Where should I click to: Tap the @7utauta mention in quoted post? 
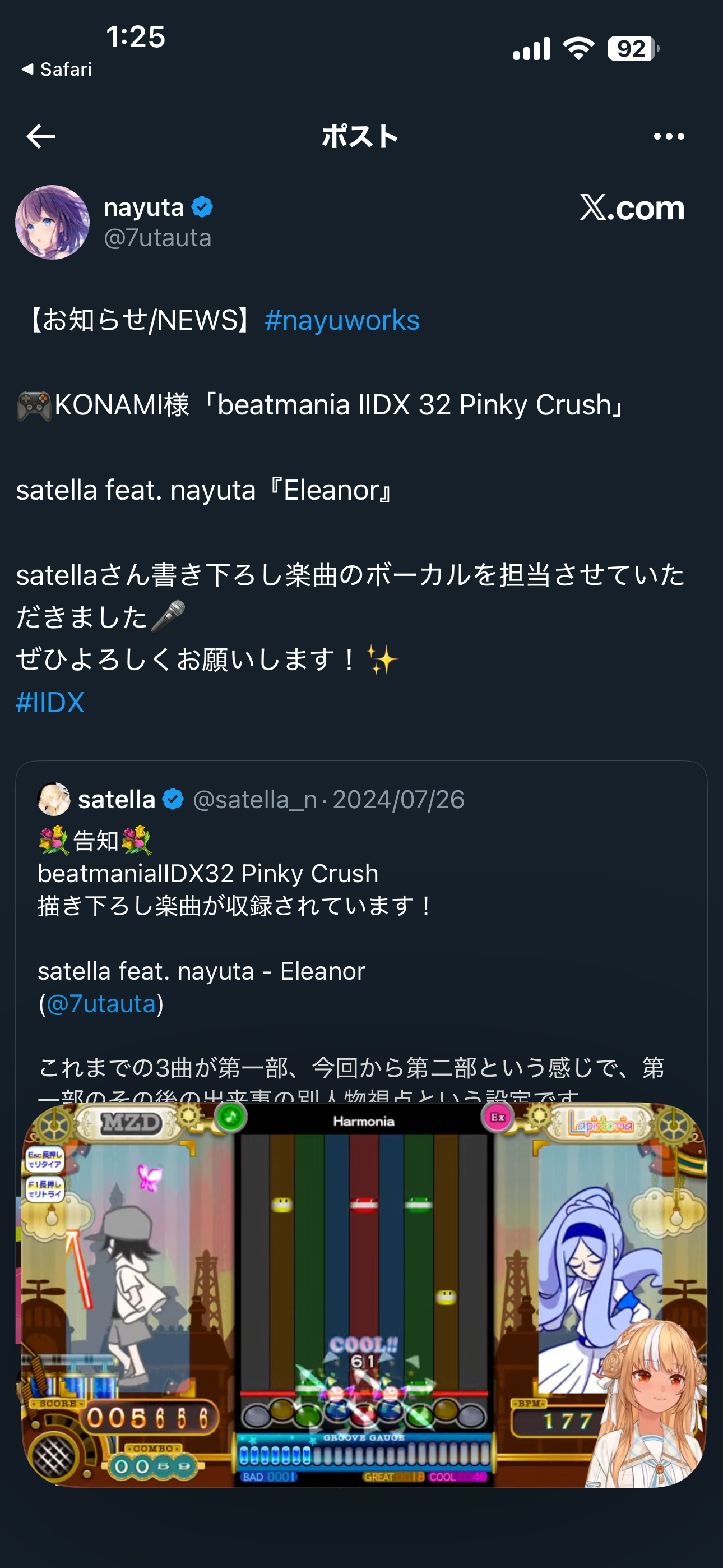[101, 1004]
